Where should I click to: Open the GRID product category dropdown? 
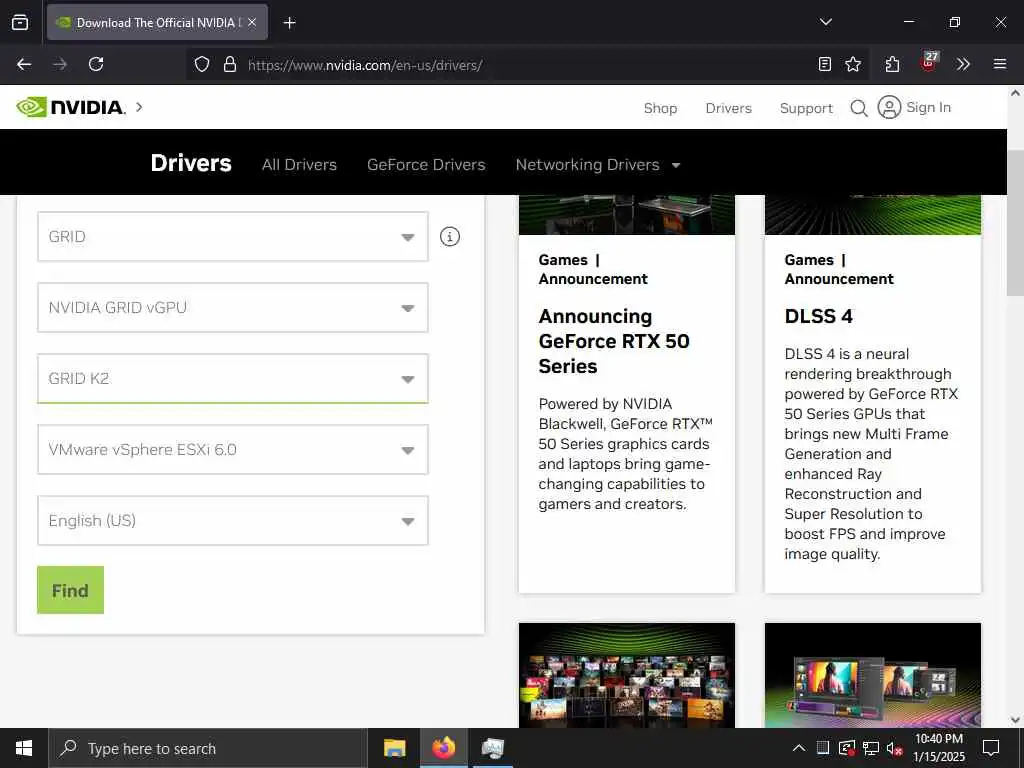[x=232, y=236]
